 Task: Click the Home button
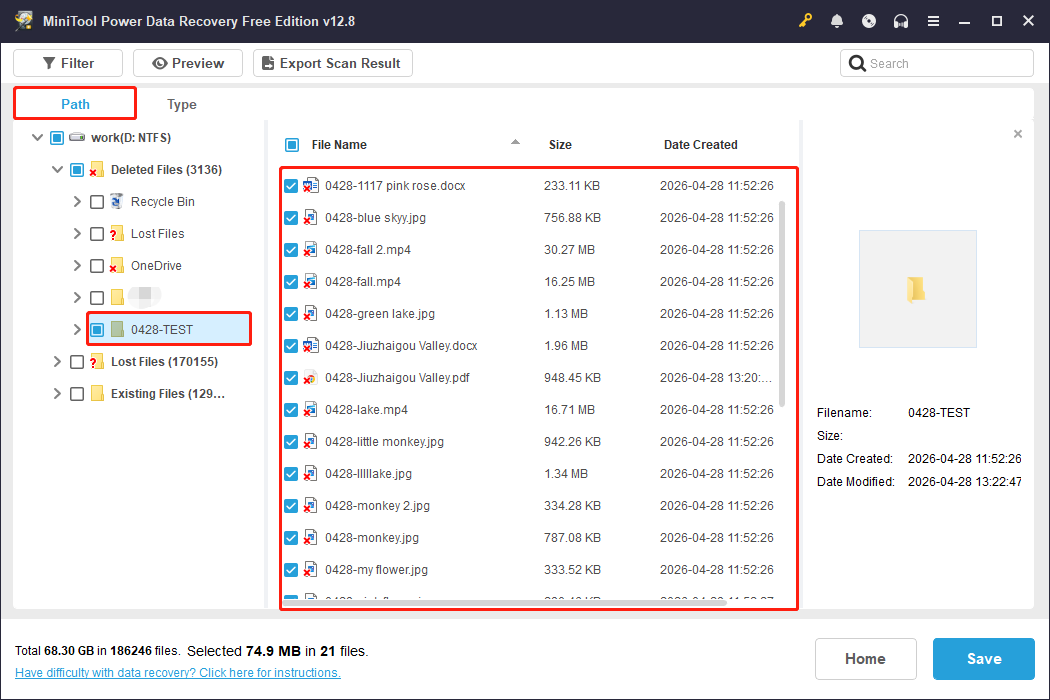(x=865, y=658)
